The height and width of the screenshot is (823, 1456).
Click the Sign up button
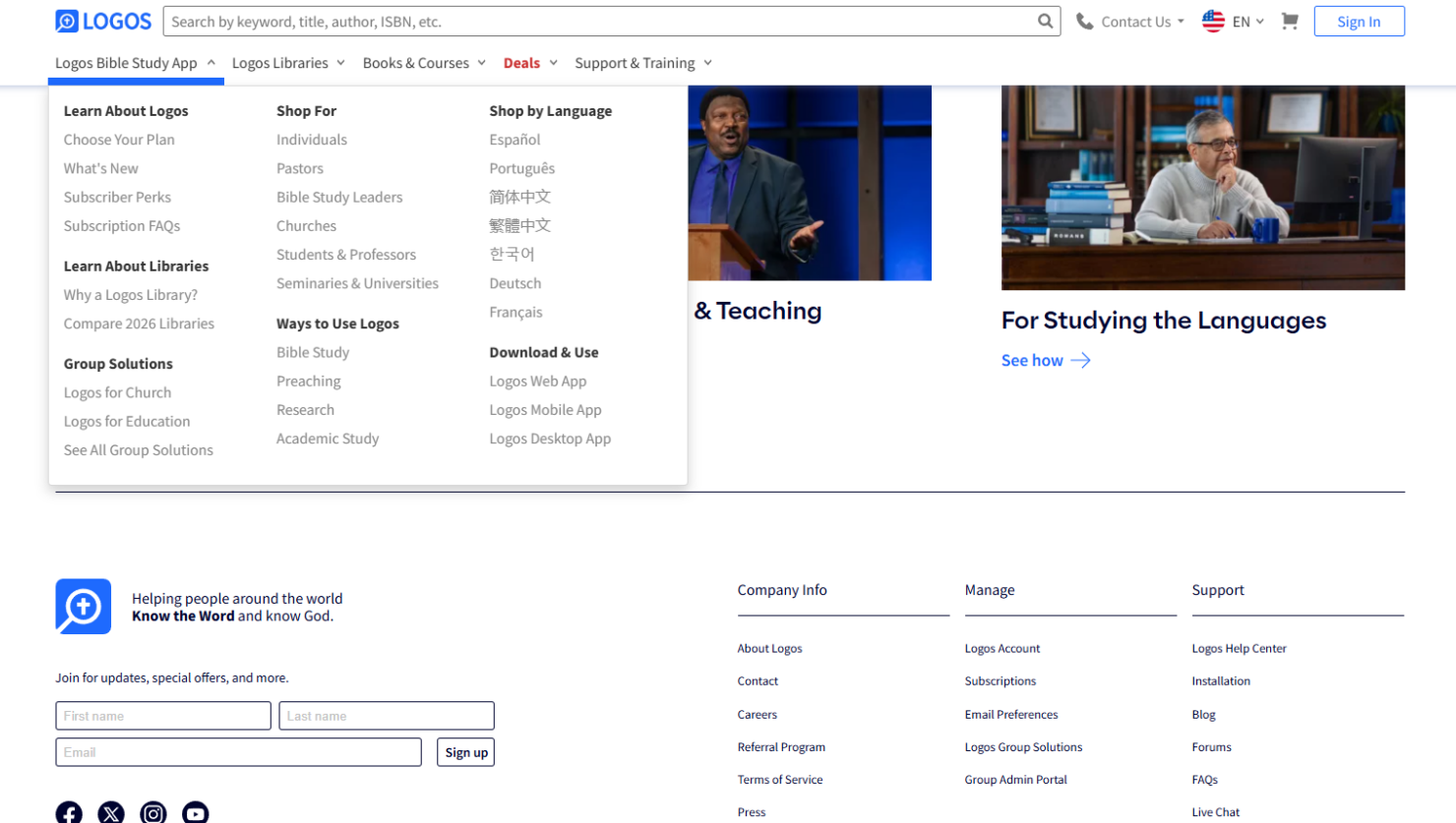click(464, 751)
